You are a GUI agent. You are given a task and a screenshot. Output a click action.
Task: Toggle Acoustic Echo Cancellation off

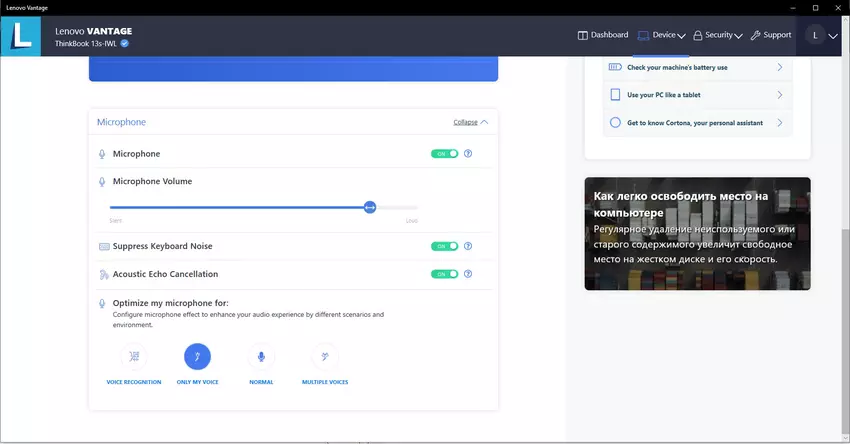444,274
